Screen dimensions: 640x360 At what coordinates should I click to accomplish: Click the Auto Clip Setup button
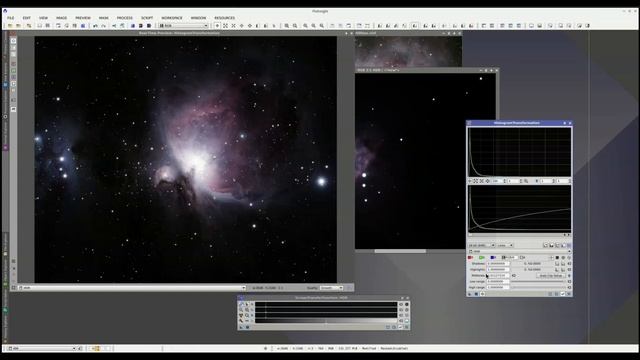(551, 276)
